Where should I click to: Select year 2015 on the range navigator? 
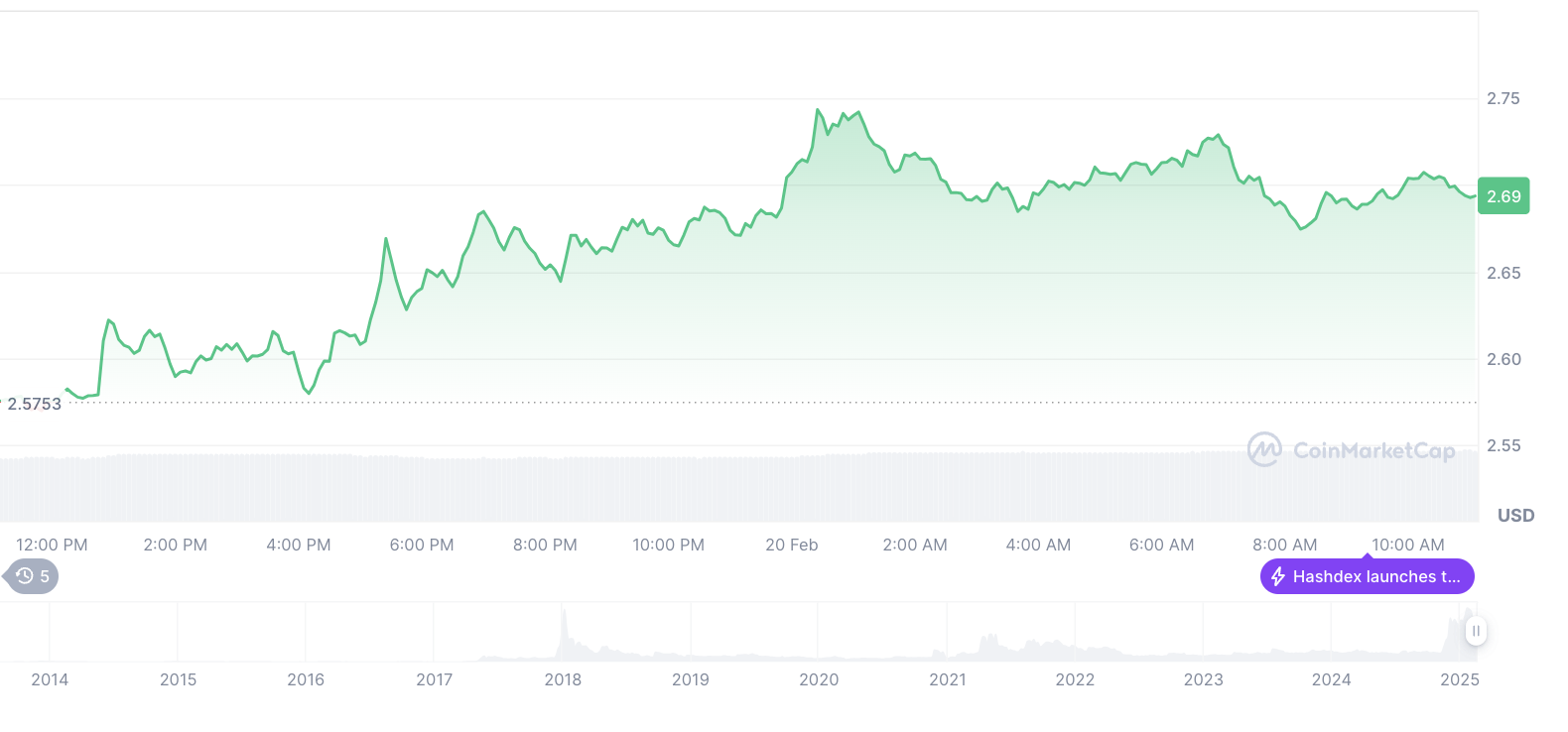click(x=179, y=679)
